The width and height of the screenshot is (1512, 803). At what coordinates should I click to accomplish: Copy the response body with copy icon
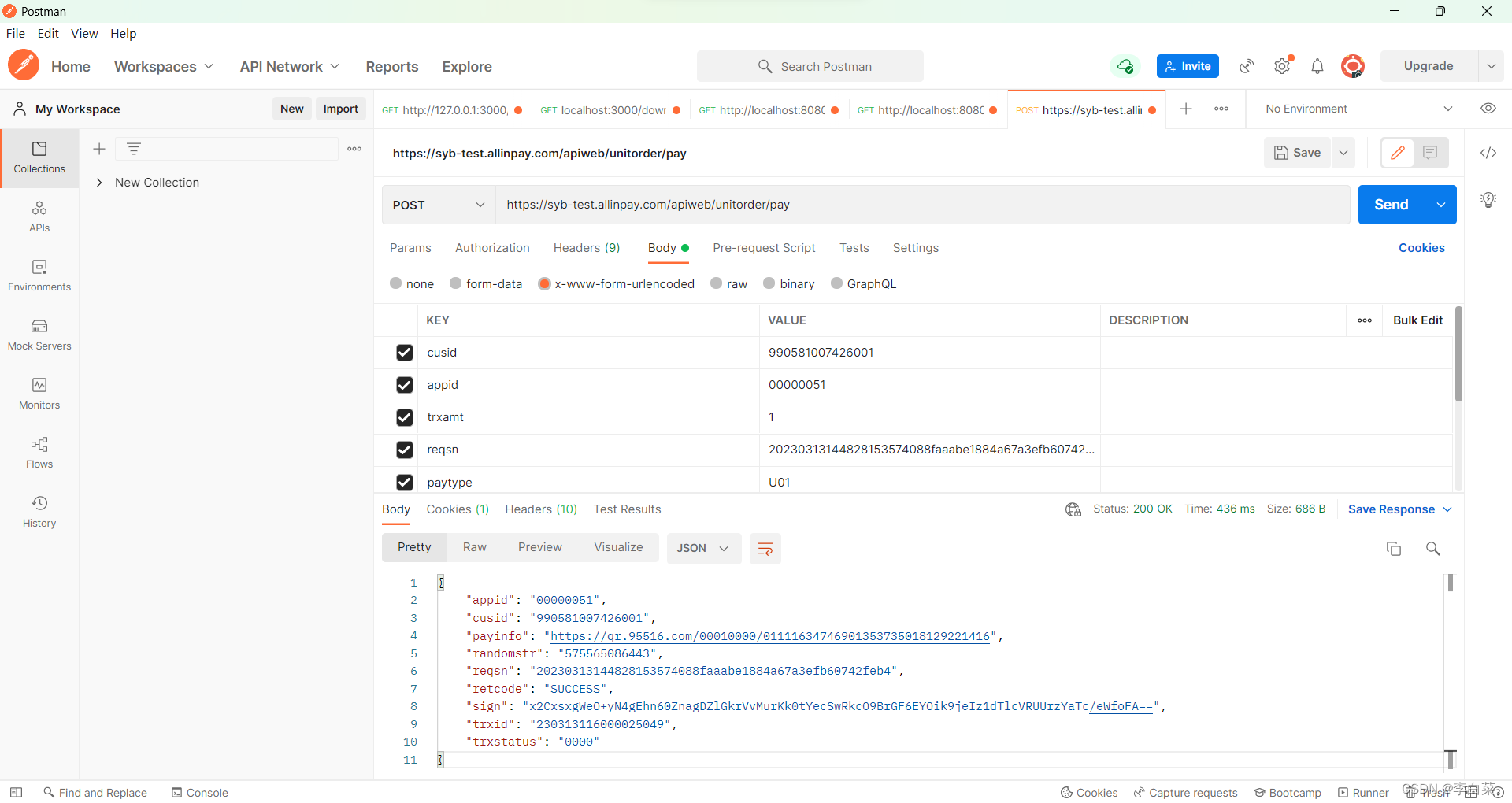[1394, 549]
